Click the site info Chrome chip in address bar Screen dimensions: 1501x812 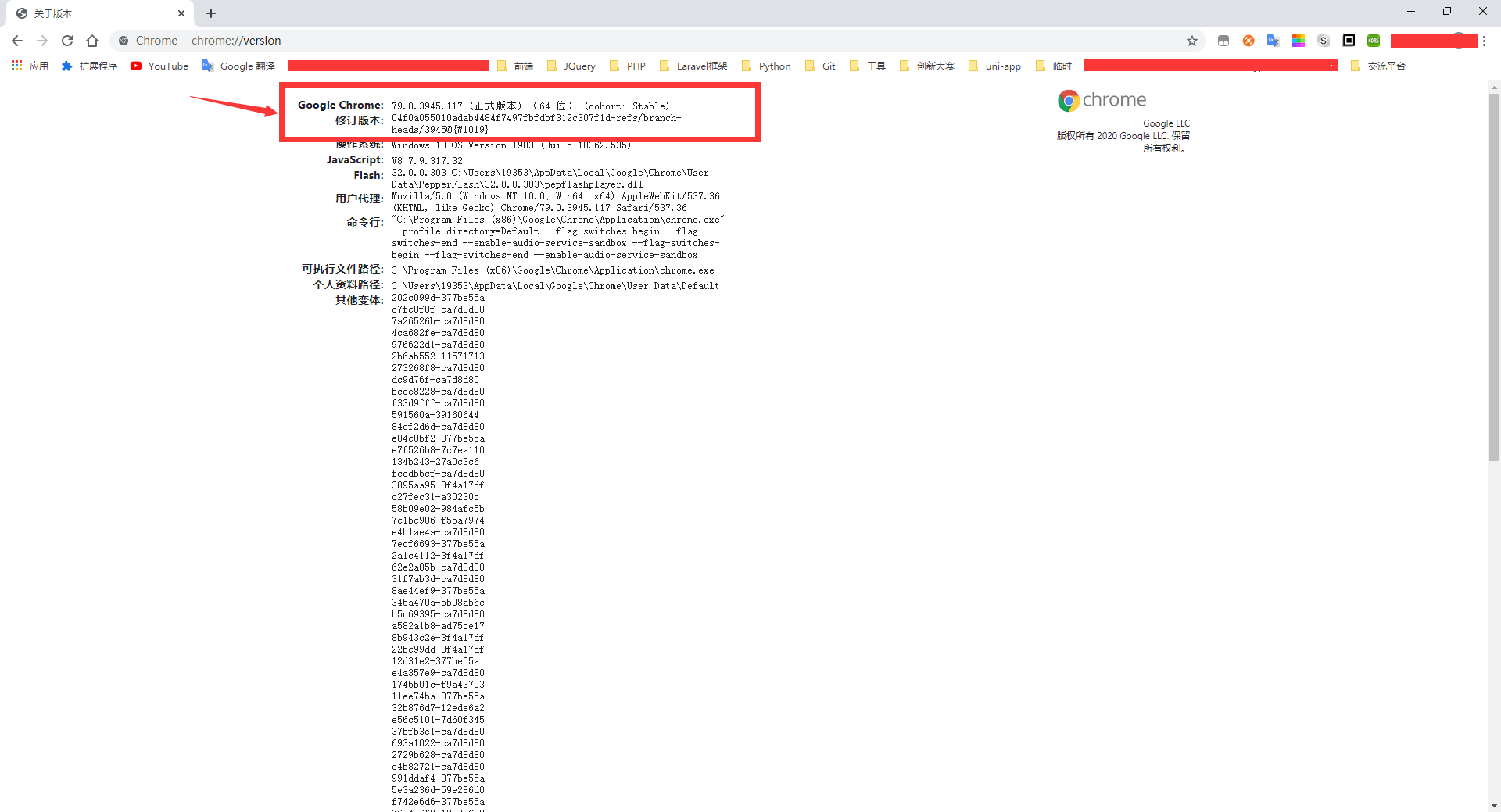point(149,41)
